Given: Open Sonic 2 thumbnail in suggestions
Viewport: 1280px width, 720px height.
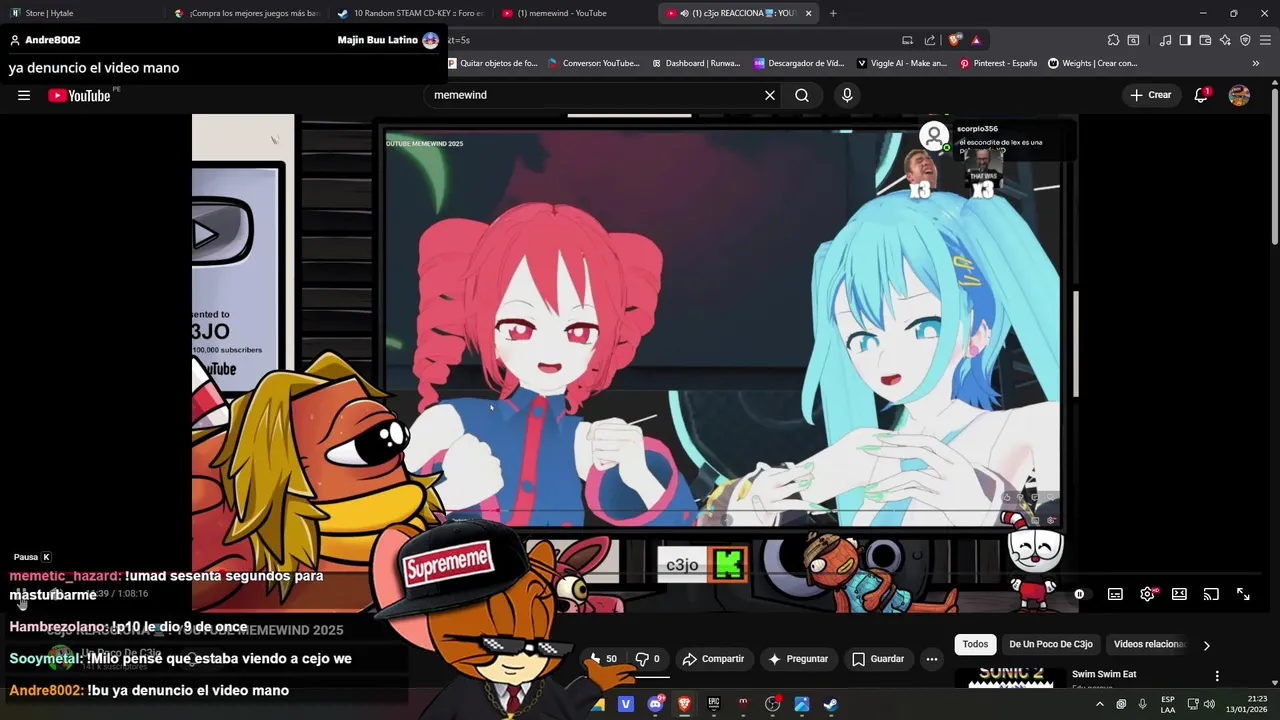Looking at the screenshot, I should pyautogui.click(x=1011, y=677).
